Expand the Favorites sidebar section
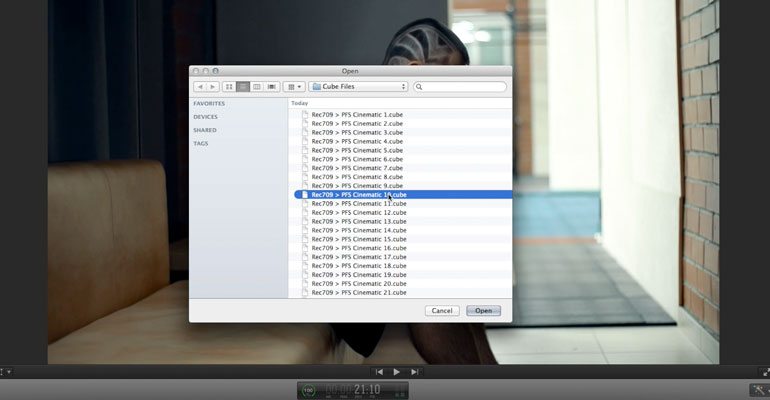Image resolution: width=770 pixels, height=400 pixels. coord(209,104)
